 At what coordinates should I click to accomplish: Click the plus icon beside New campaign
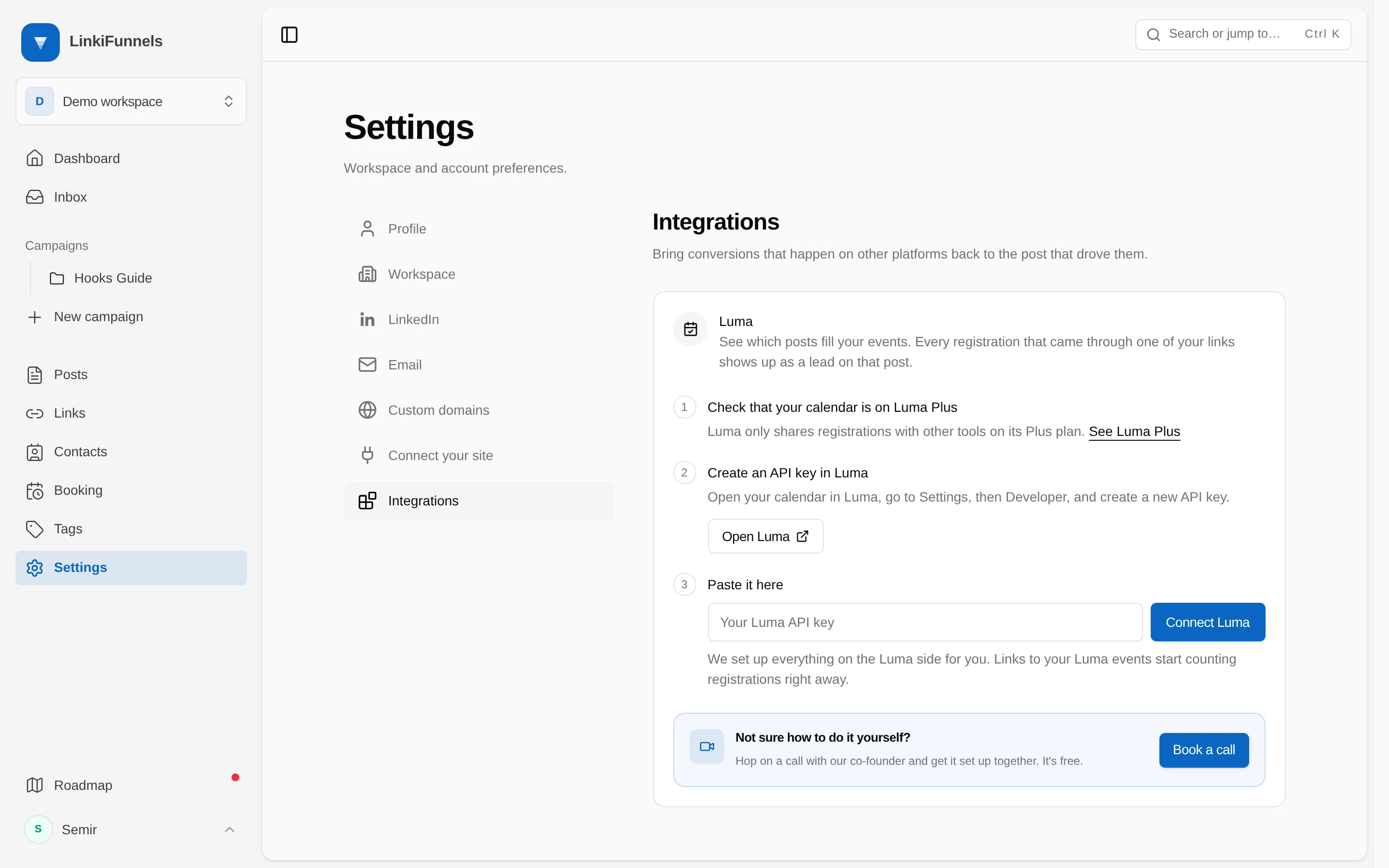34,317
